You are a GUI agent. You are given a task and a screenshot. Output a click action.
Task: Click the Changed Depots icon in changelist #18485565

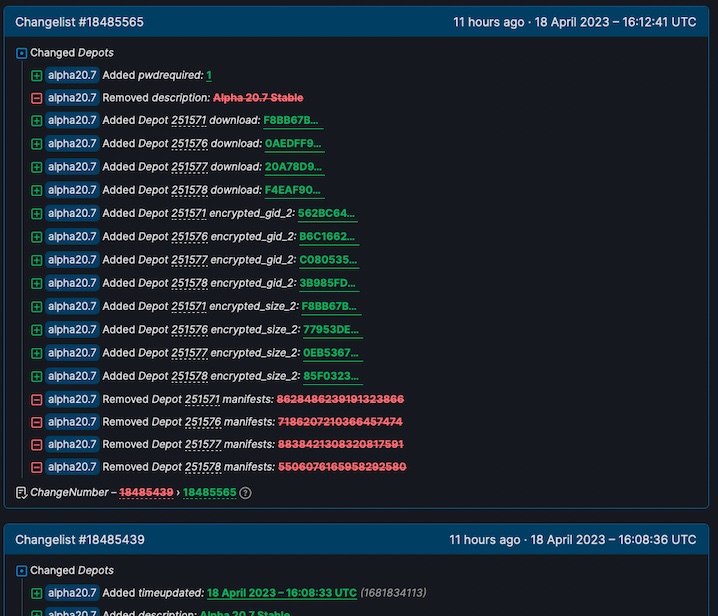[22, 53]
